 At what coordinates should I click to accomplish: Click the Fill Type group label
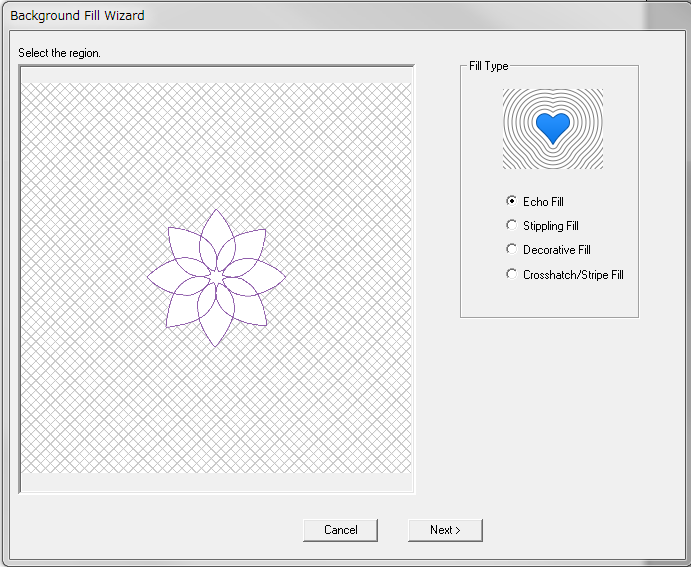[489, 66]
